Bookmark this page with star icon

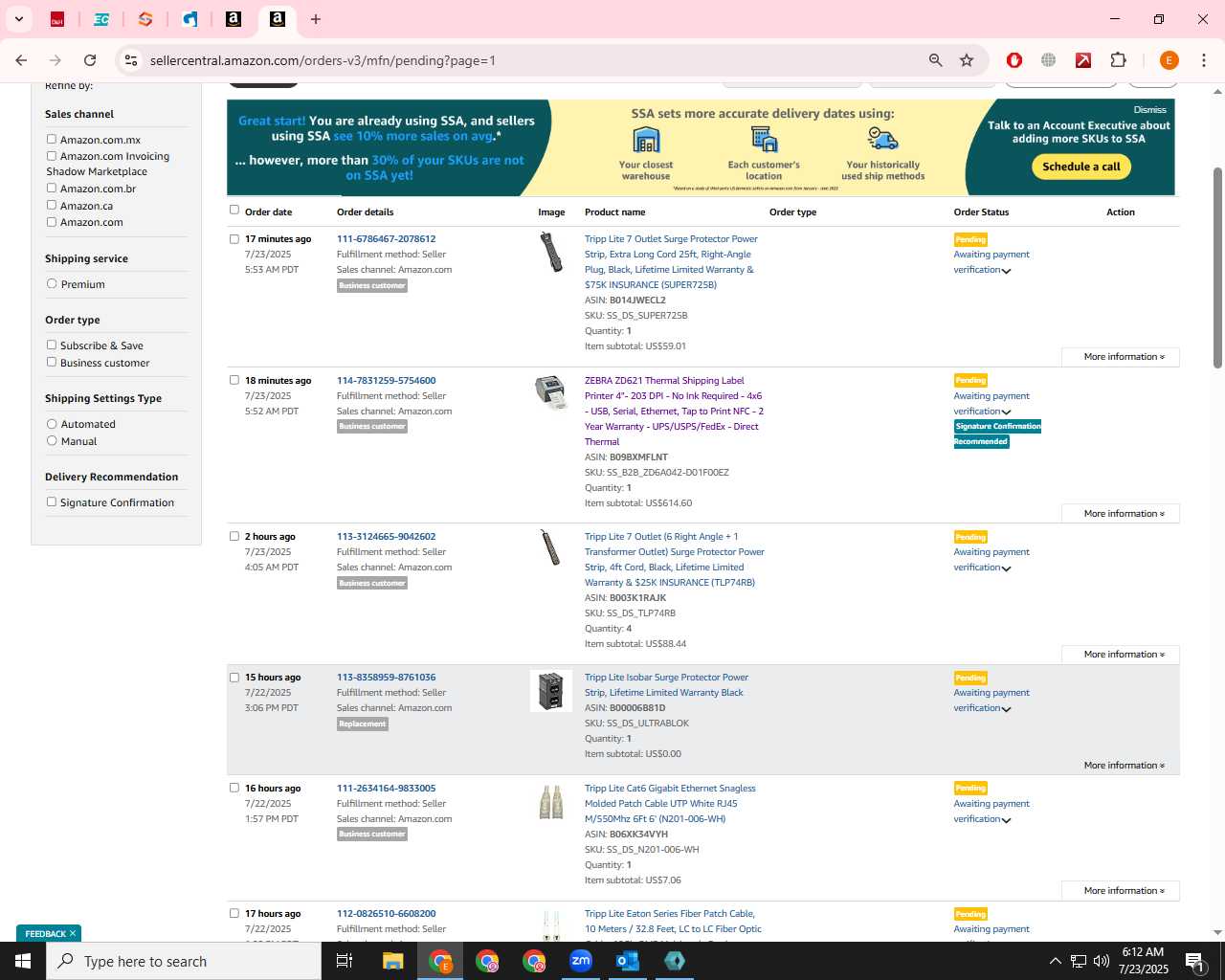[x=967, y=60]
